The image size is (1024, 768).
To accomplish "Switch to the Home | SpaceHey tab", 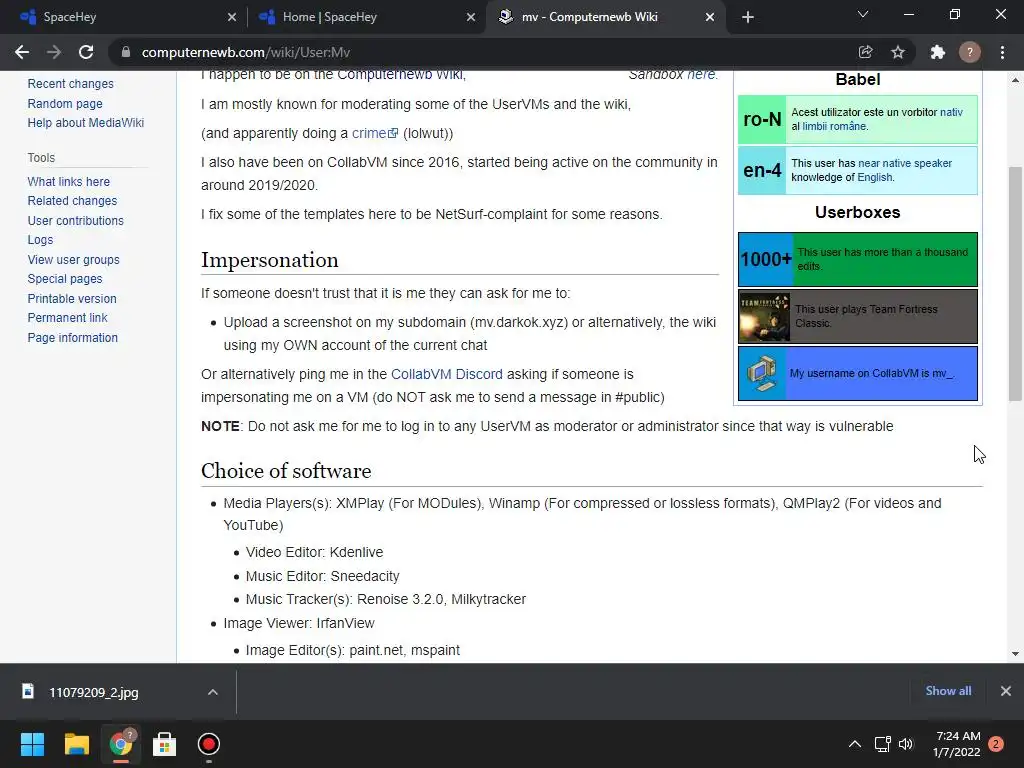I will click(366, 17).
